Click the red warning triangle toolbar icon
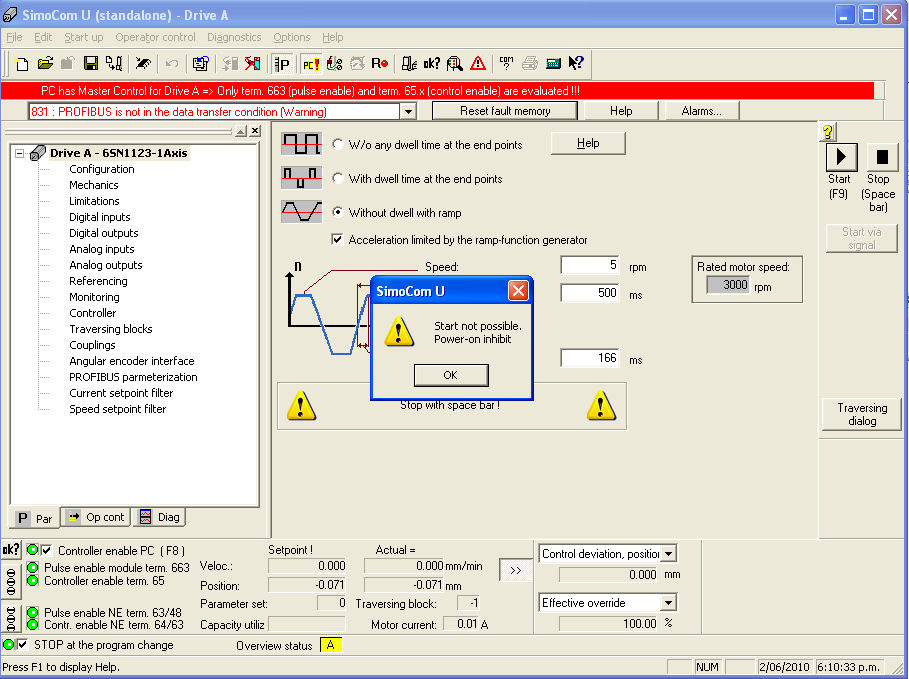This screenshot has height=679, width=909. tap(478, 63)
